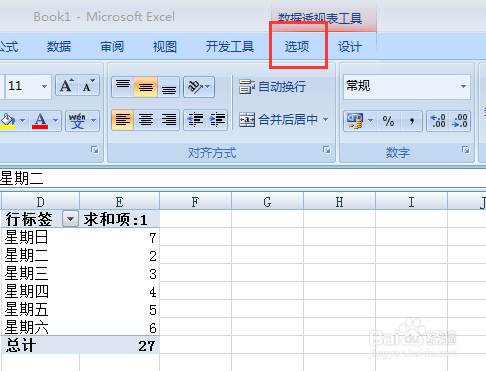486x371 pixels.
Task: Increase decimal places
Action: (x=438, y=121)
